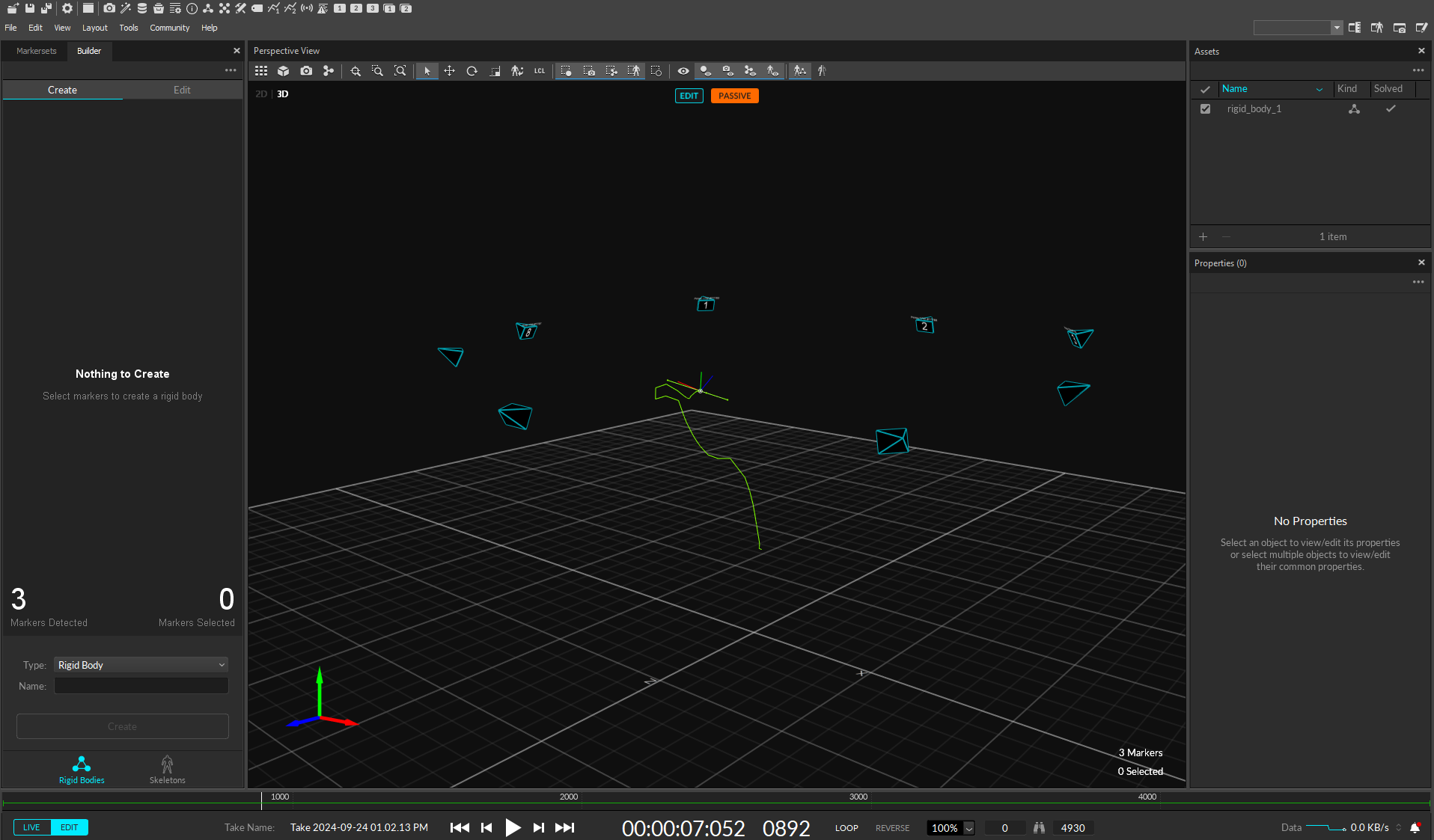1434x840 pixels.
Task: Switch to LIVE mode
Action: [x=32, y=827]
